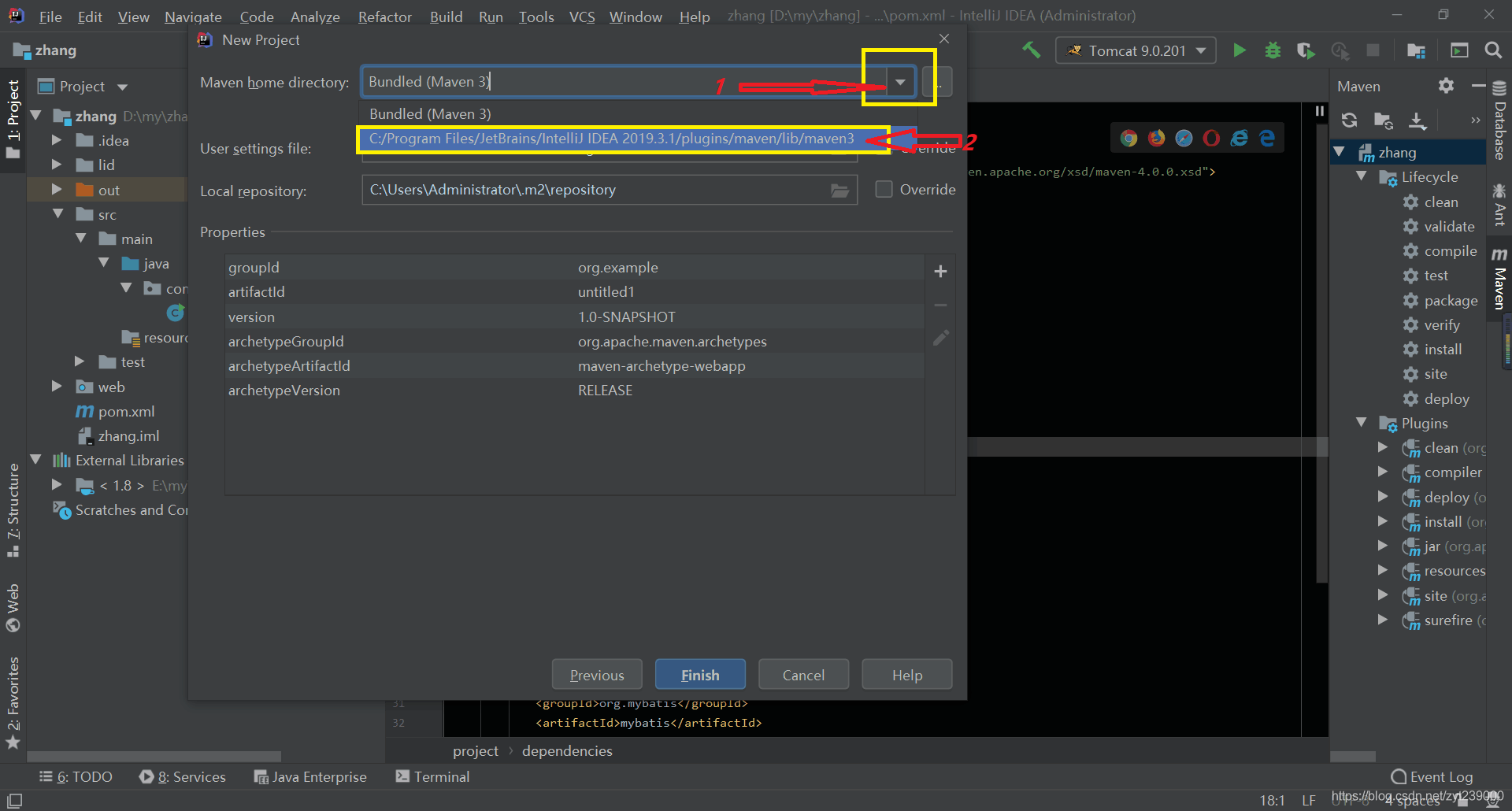
Task: Open in Internet Explorer browser icon
Action: coord(1240,139)
